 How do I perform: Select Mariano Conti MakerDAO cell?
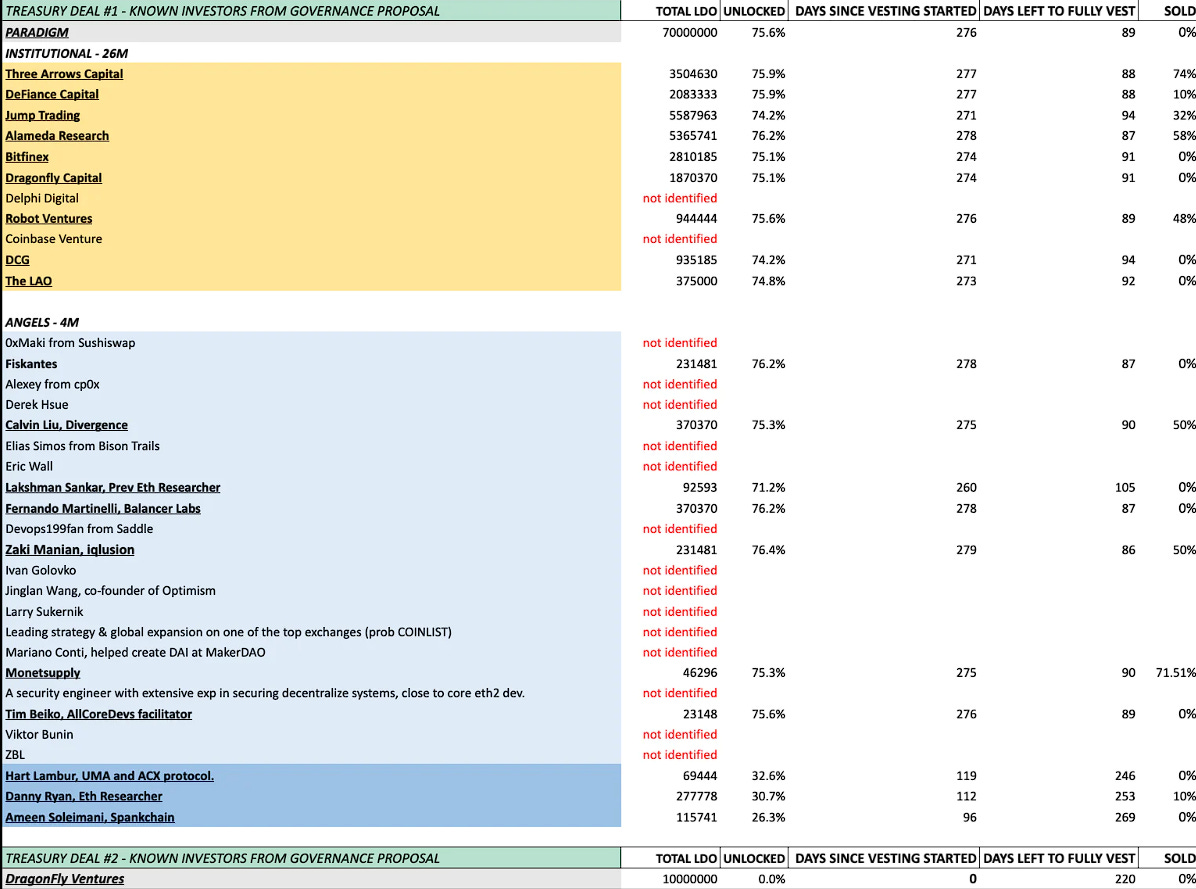[x=135, y=653]
